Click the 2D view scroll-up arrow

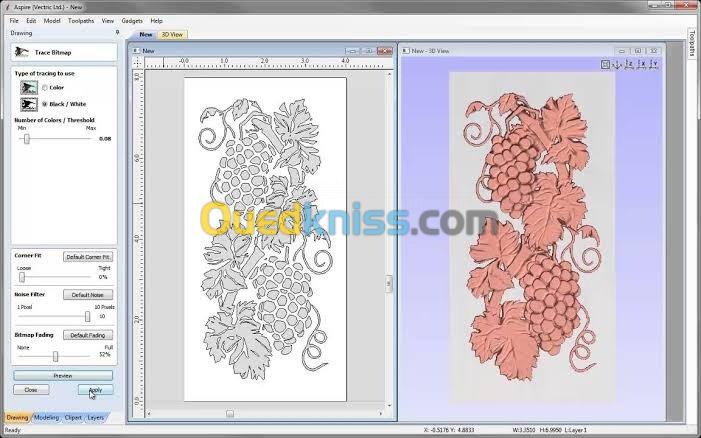pyautogui.click(x=389, y=73)
